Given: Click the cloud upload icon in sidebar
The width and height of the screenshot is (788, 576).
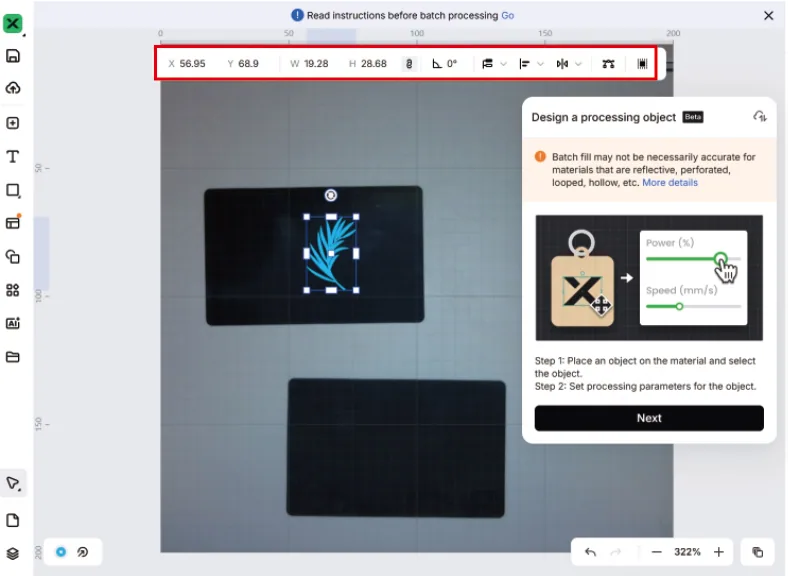Looking at the screenshot, I should [x=13, y=88].
